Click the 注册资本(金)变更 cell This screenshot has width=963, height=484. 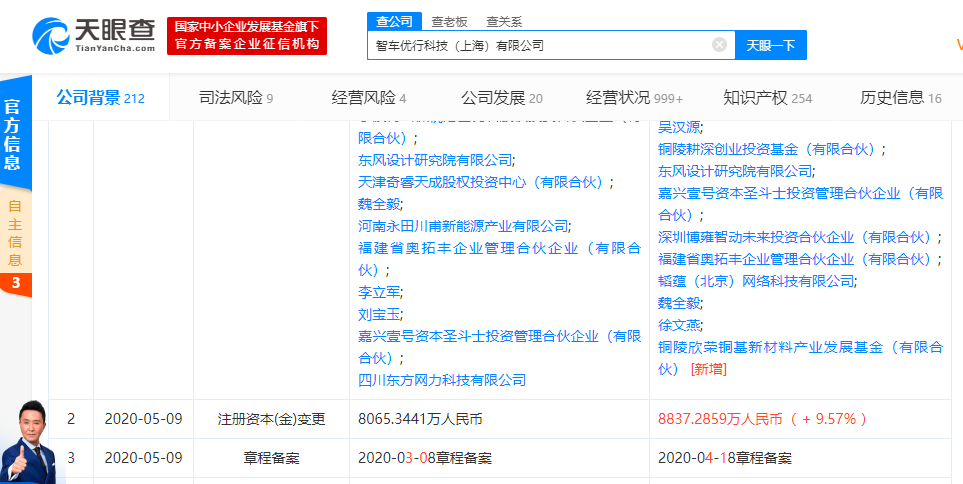pyautogui.click(x=271, y=420)
